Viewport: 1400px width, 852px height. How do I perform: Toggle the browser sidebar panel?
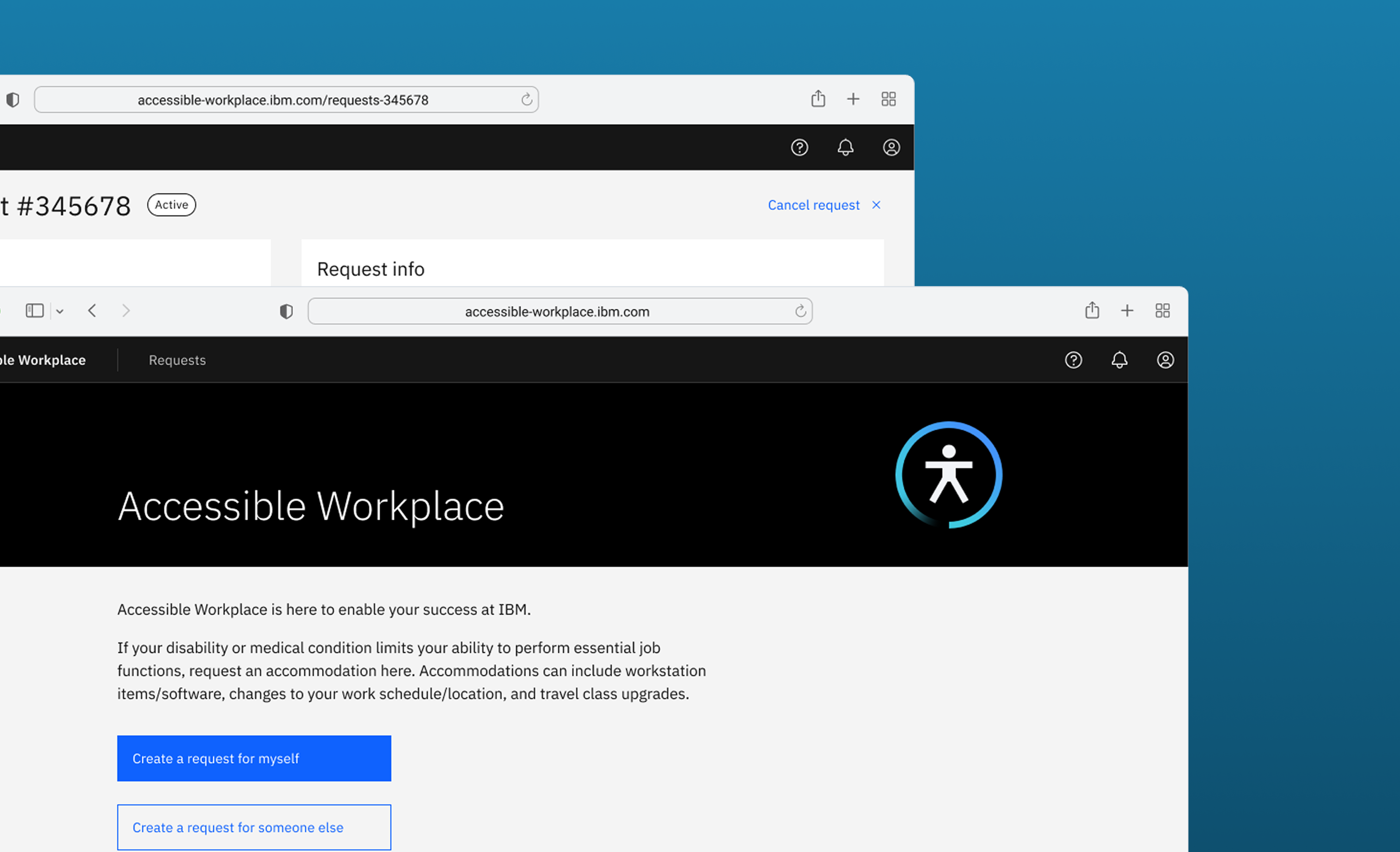pos(35,310)
